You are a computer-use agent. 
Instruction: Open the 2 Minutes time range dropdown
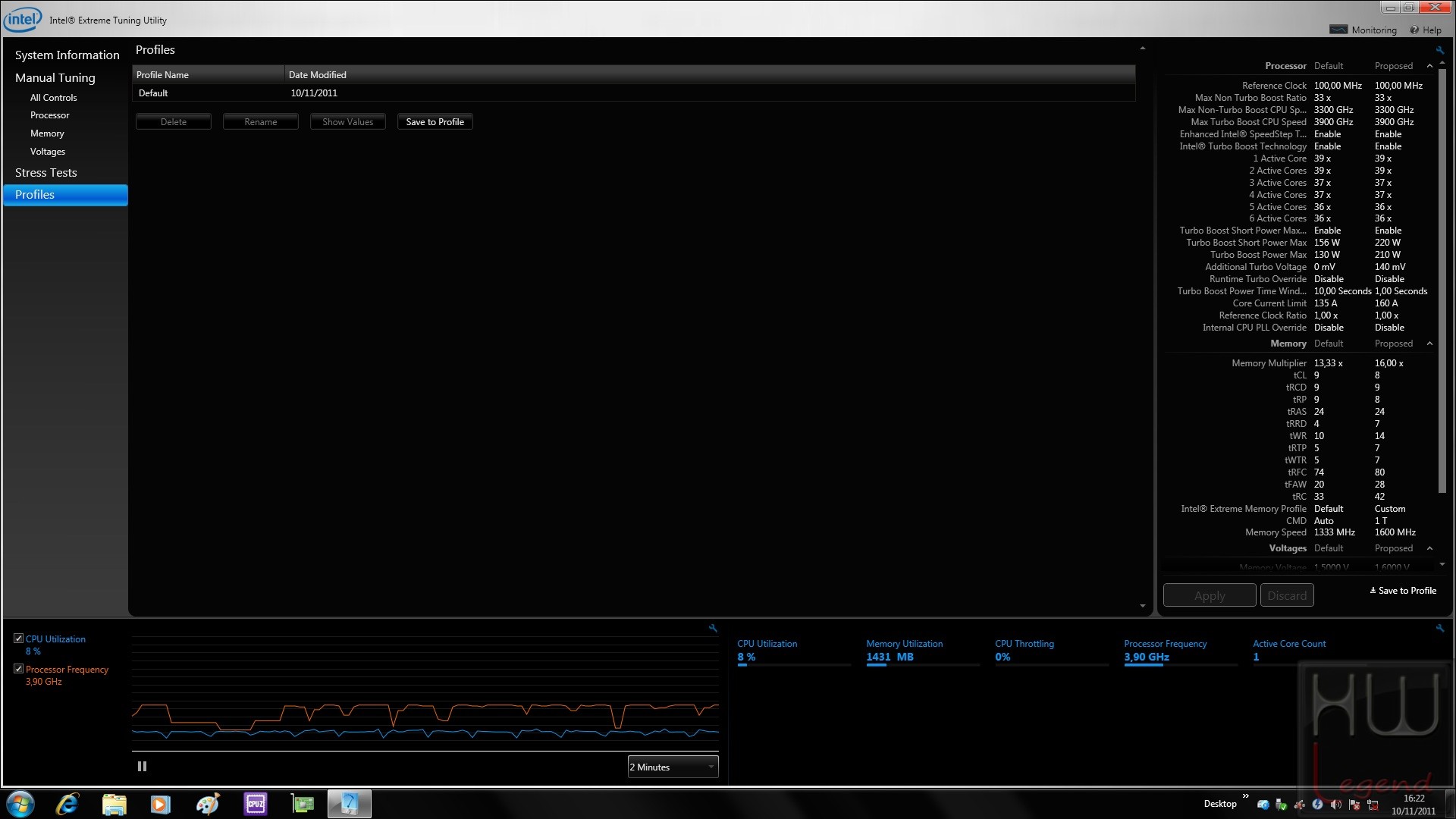[x=673, y=767]
